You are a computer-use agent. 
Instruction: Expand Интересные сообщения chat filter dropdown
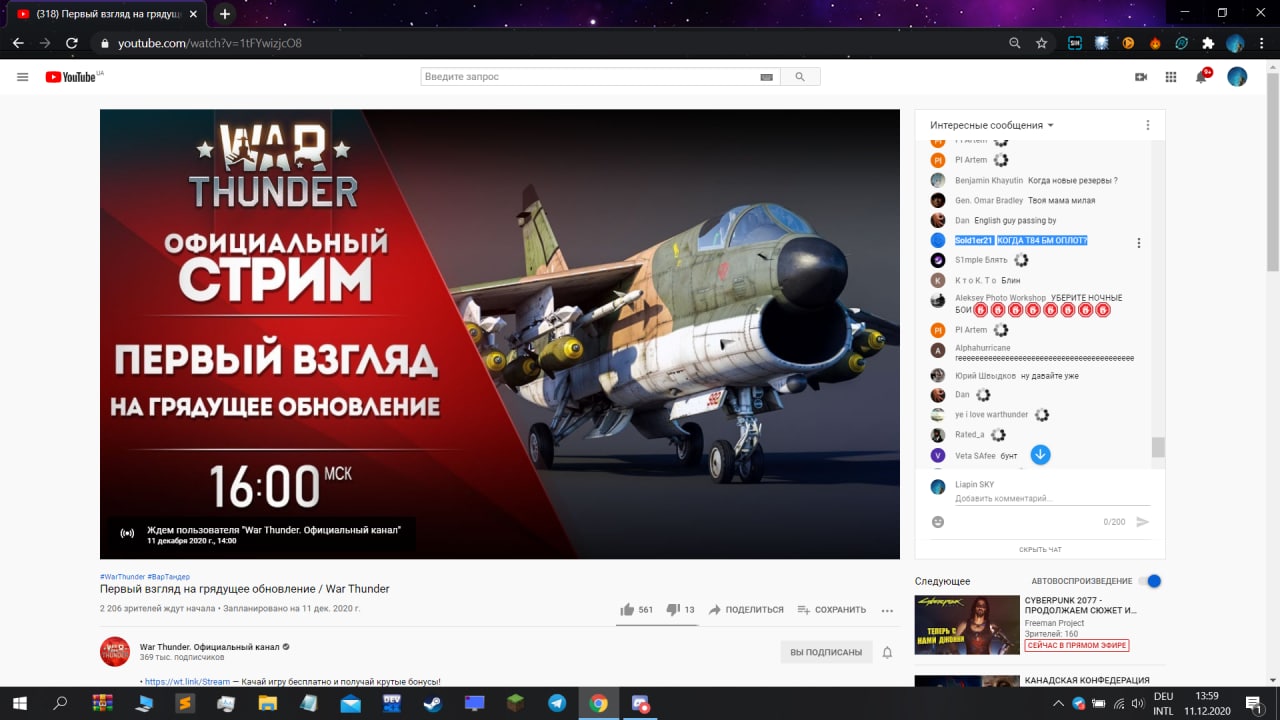click(992, 125)
